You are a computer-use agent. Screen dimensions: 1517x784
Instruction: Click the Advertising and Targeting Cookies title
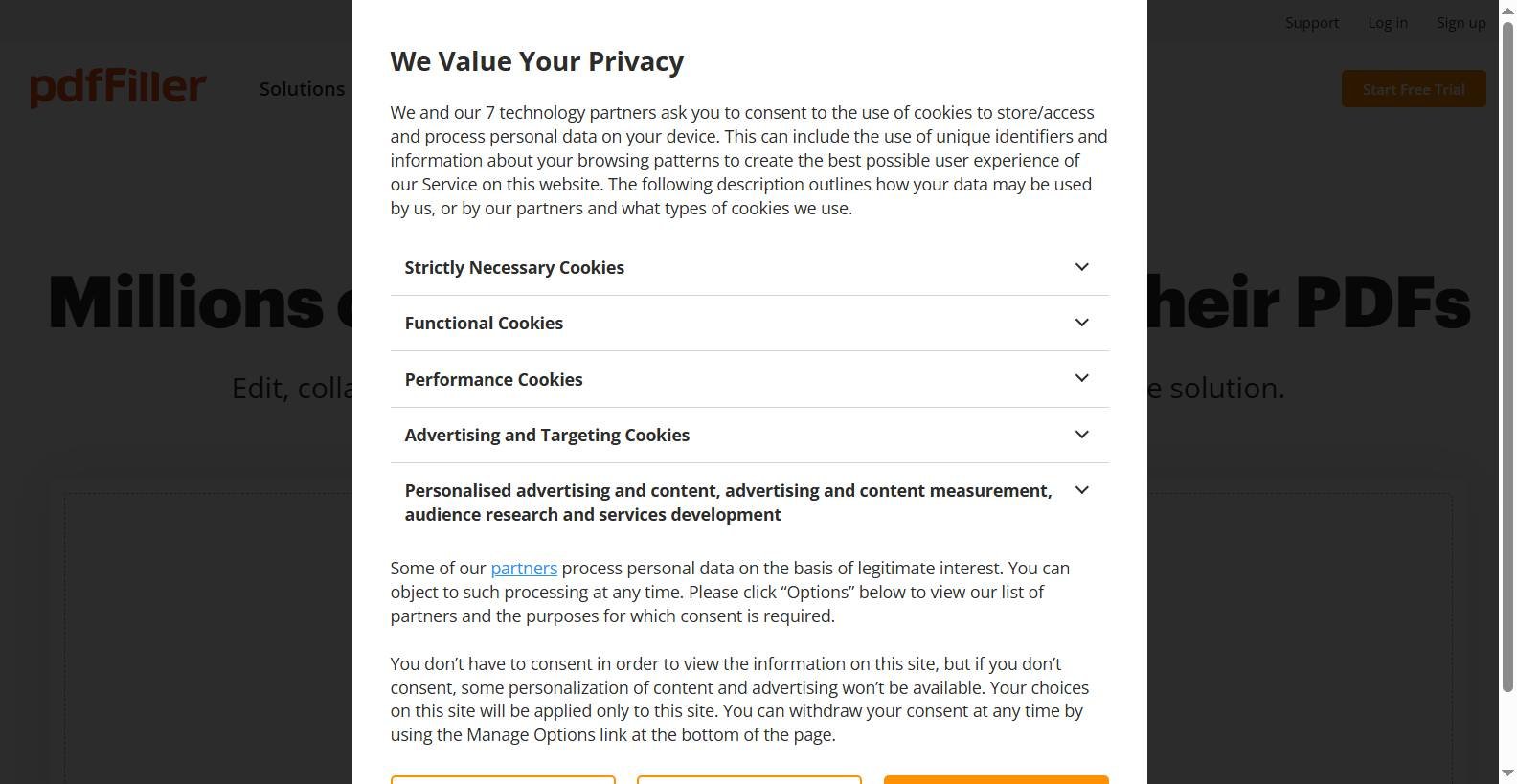(547, 436)
